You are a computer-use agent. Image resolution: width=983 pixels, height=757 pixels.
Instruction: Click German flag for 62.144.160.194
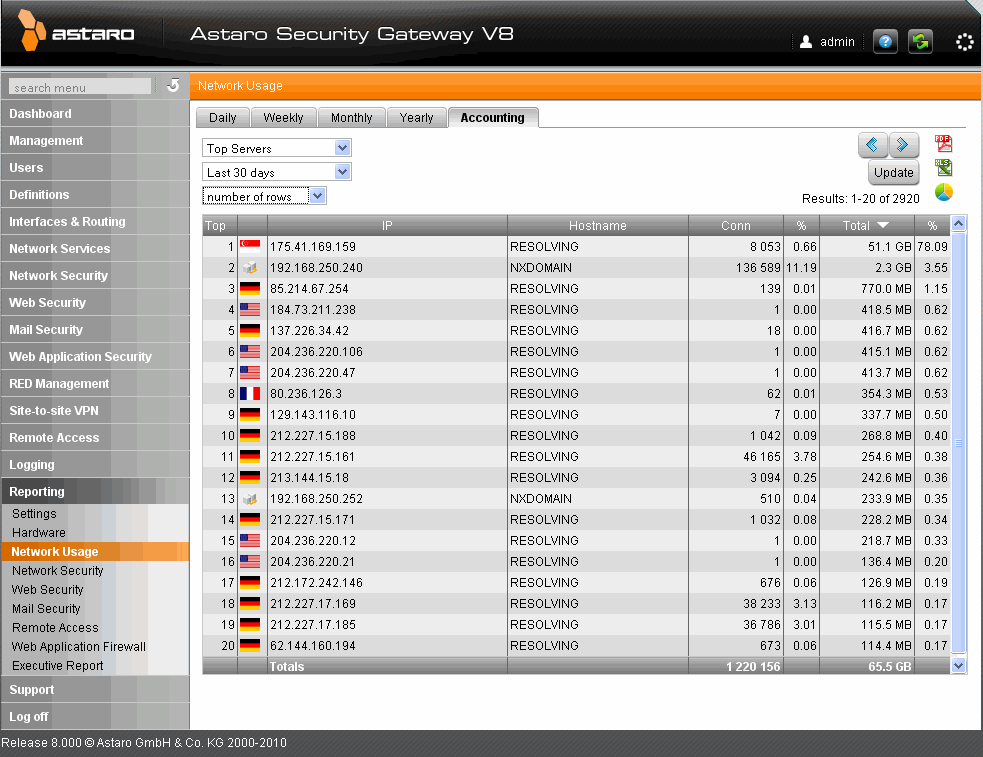[250, 645]
